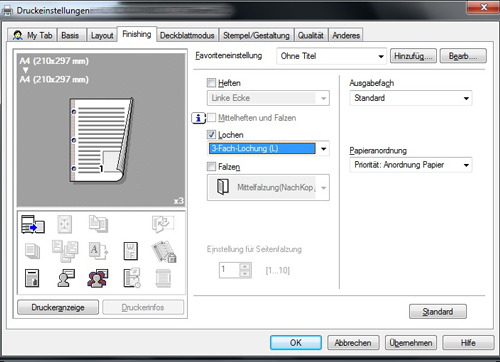Uncheck the Lochen checkbox
500x362 pixels.
click(211, 135)
